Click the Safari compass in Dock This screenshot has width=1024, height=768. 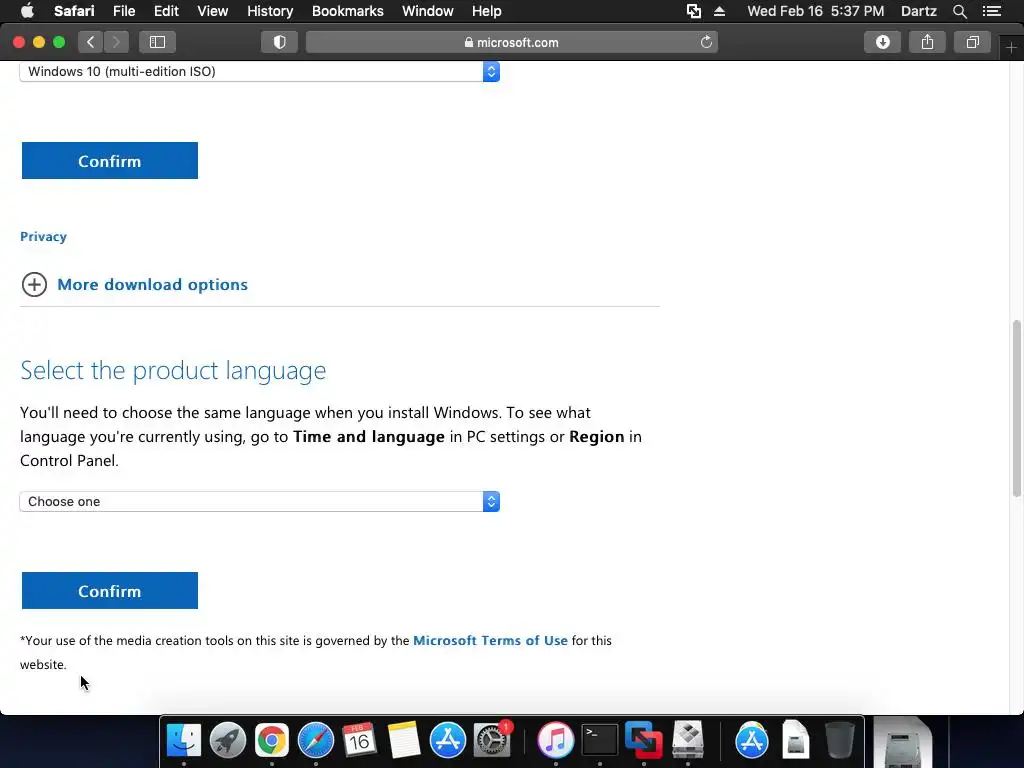(x=315, y=741)
